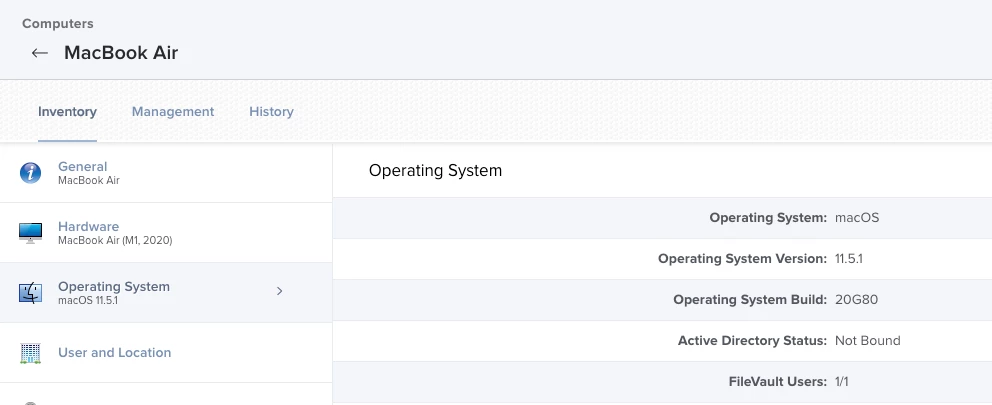Click MacBook Air subtitle under General
The height and width of the screenshot is (405, 992).
(89, 180)
